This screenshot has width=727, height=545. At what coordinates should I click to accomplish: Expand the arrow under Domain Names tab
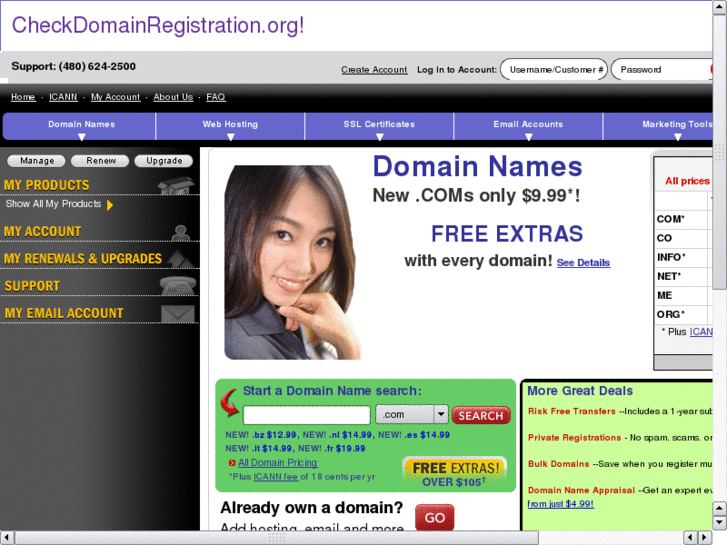pos(82,137)
